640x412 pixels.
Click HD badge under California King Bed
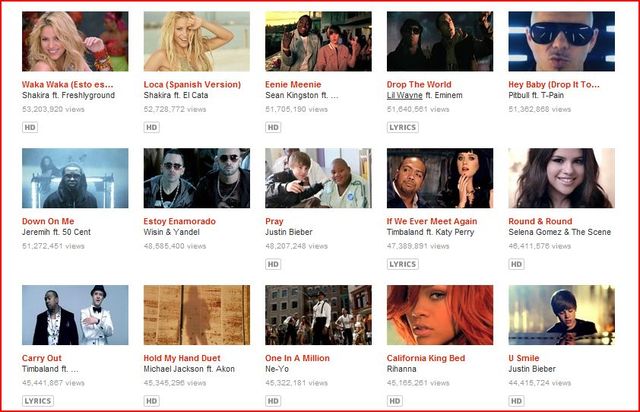pyautogui.click(x=395, y=401)
